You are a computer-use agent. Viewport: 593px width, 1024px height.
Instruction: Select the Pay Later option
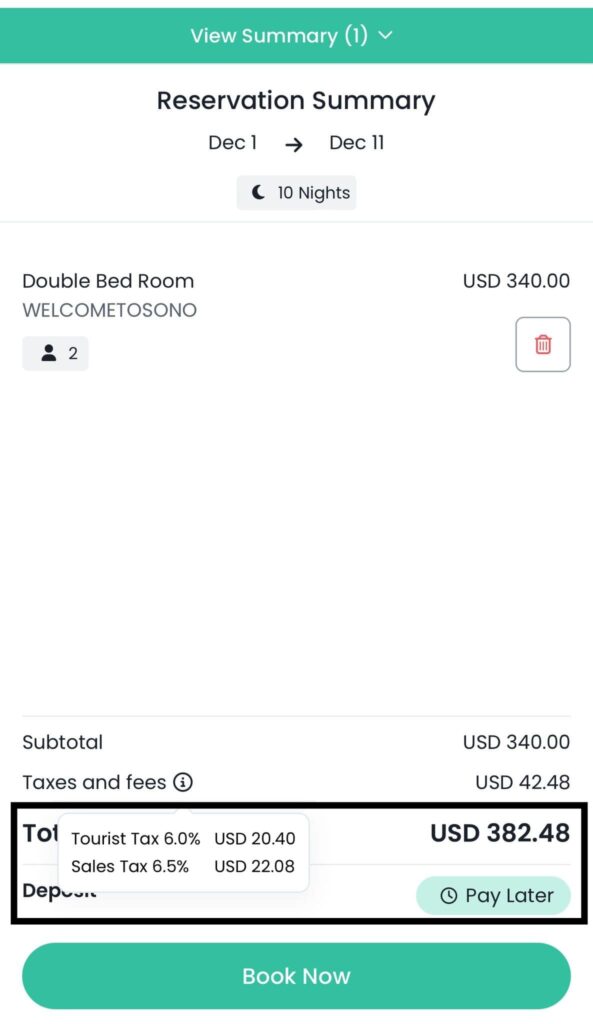(493, 896)
